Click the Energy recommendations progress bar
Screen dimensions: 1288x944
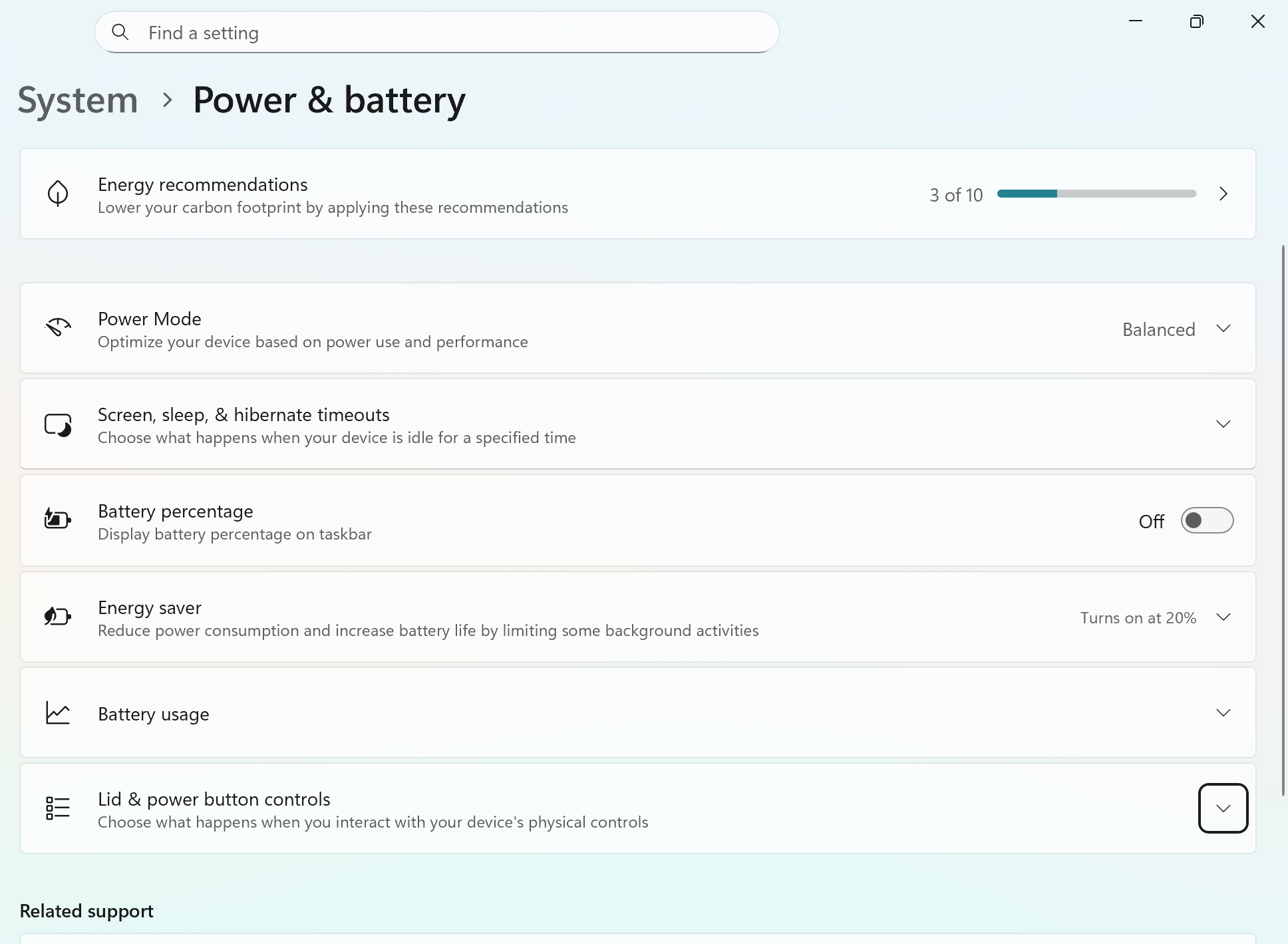[1096, 194]
